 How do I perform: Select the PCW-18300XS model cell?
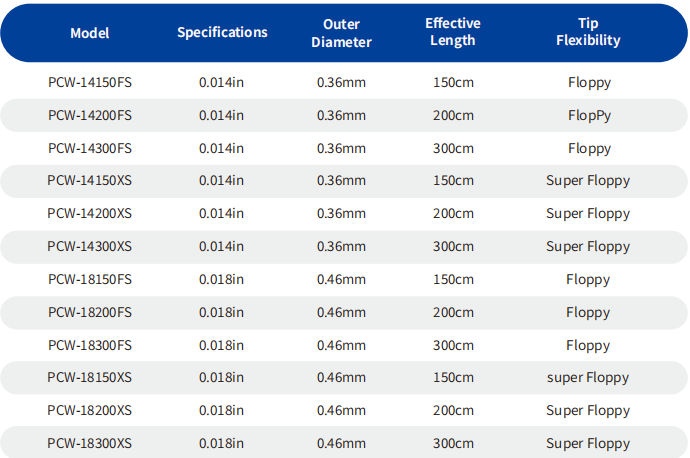[x=90, y=443]
